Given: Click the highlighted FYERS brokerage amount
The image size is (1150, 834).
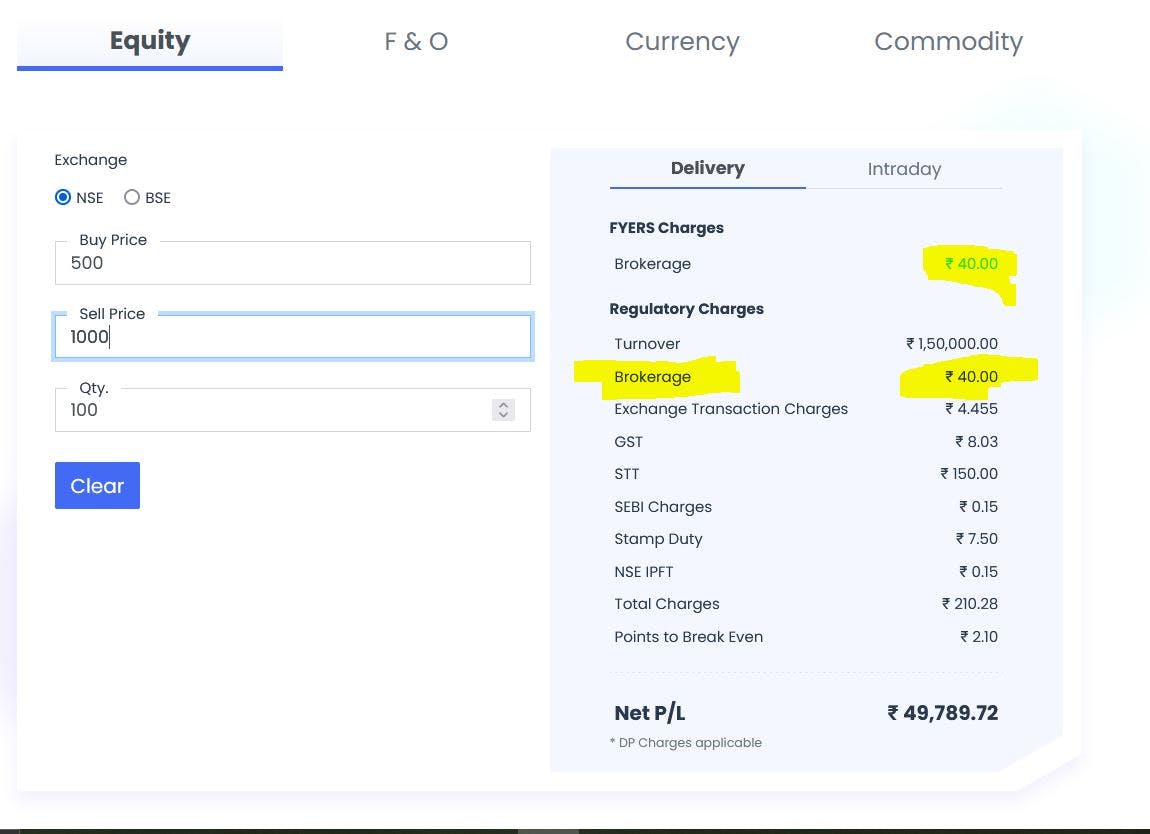Looking at the screenshot, I should pos(971,264).
